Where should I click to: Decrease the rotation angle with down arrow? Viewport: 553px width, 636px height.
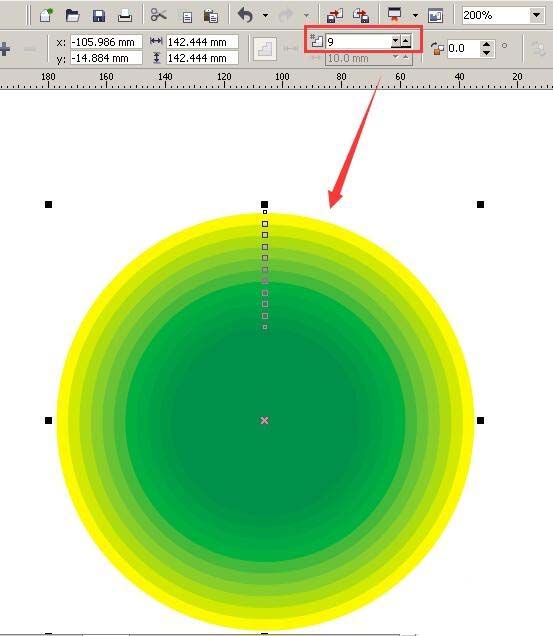coord(487,53)
